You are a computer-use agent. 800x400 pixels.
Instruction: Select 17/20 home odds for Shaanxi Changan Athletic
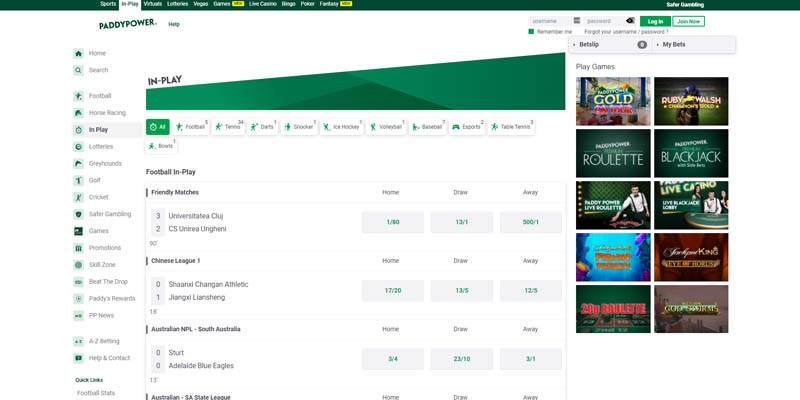coord(393,291)
